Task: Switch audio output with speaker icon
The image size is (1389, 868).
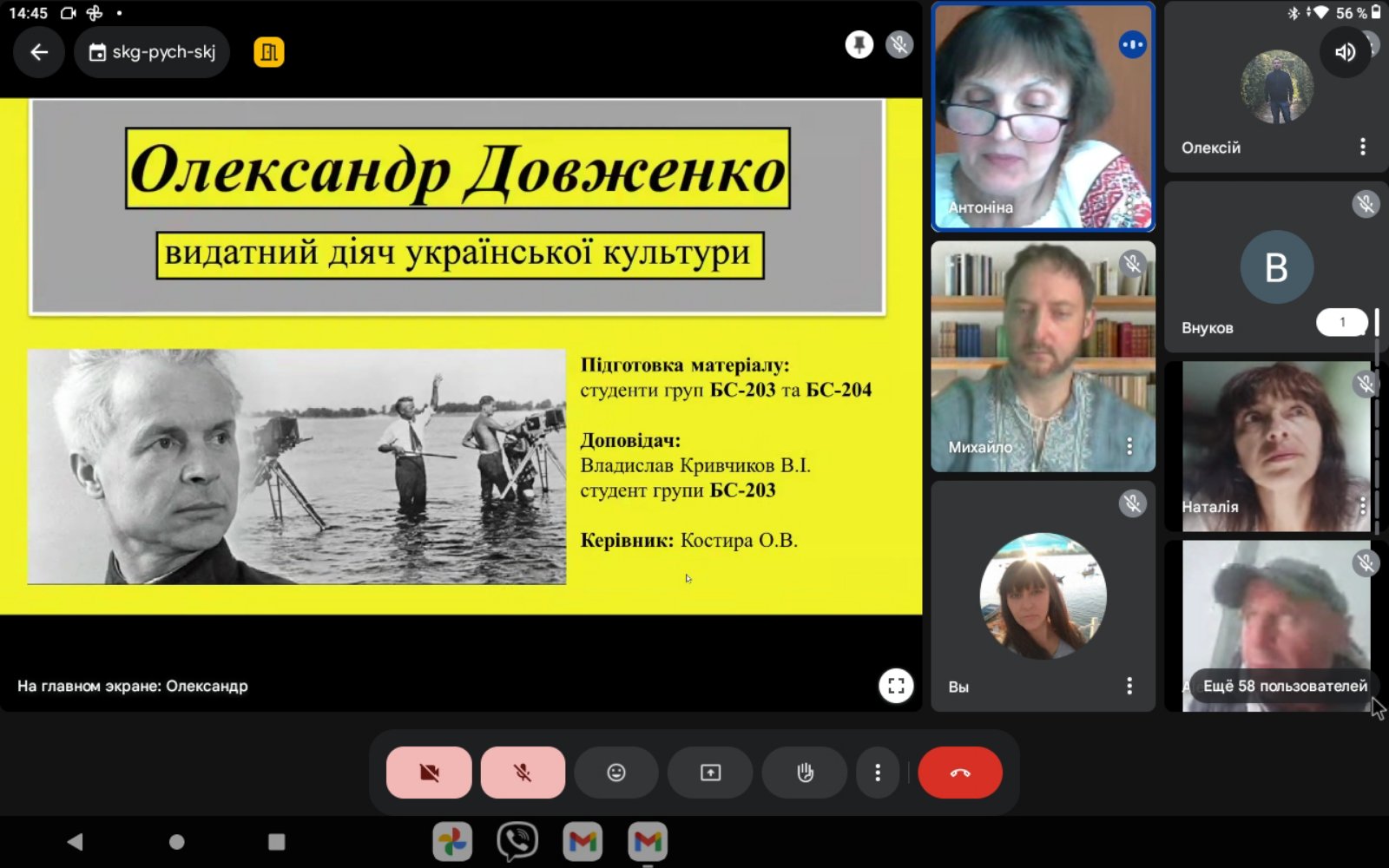Action: point(1346,52)
